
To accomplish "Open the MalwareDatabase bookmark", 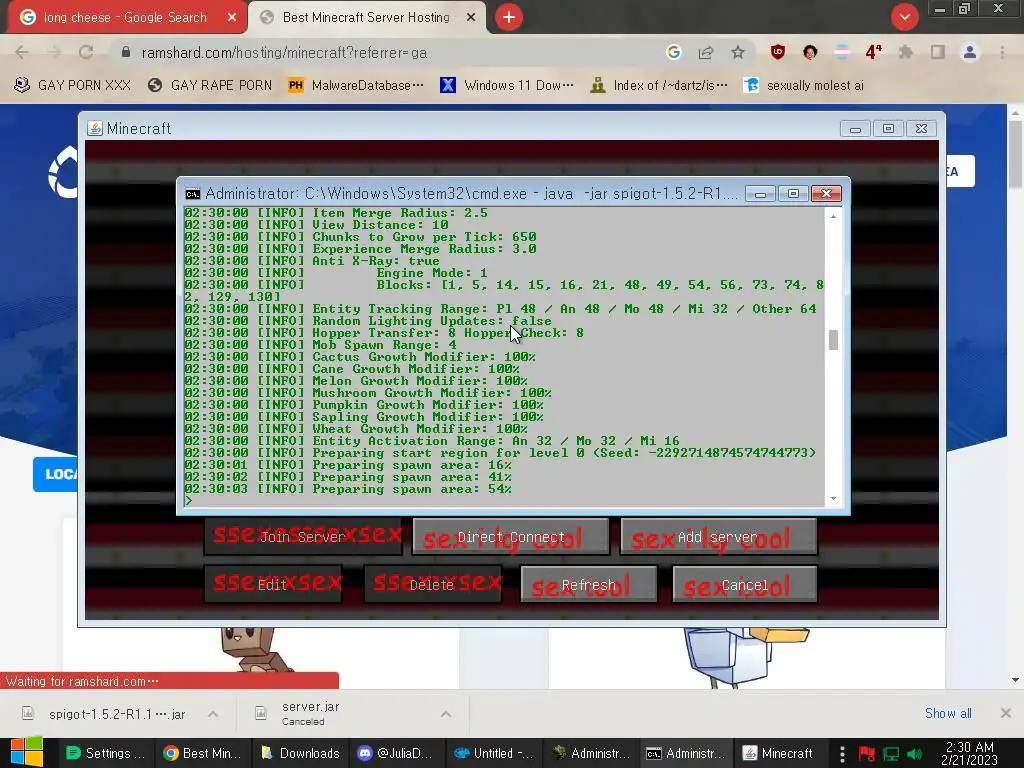I will [357, 86].
